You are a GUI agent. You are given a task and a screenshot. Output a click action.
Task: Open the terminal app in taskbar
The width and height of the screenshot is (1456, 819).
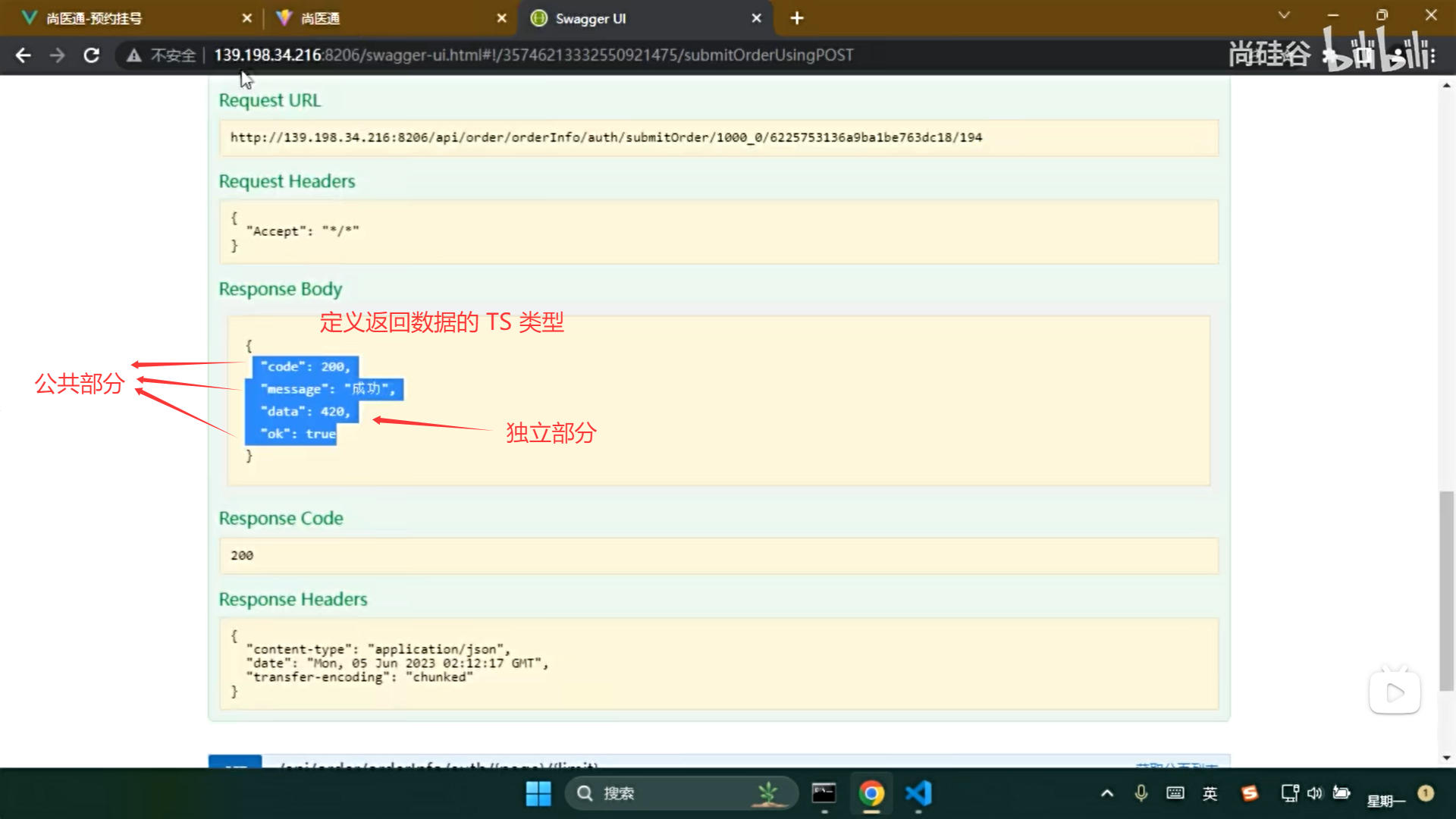(824, 793)
